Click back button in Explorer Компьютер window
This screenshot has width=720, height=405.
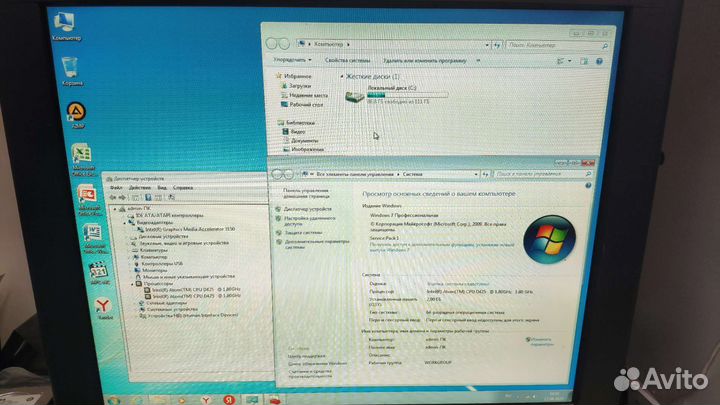271,44
